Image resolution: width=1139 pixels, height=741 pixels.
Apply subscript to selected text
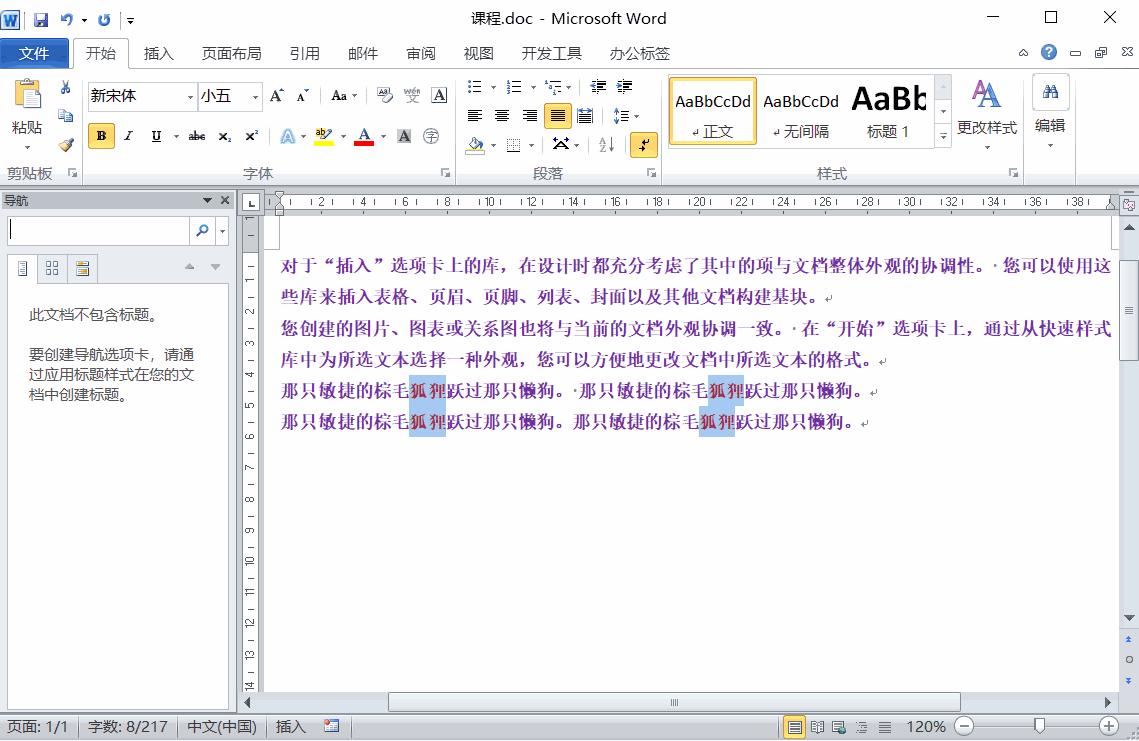point(225,135)
